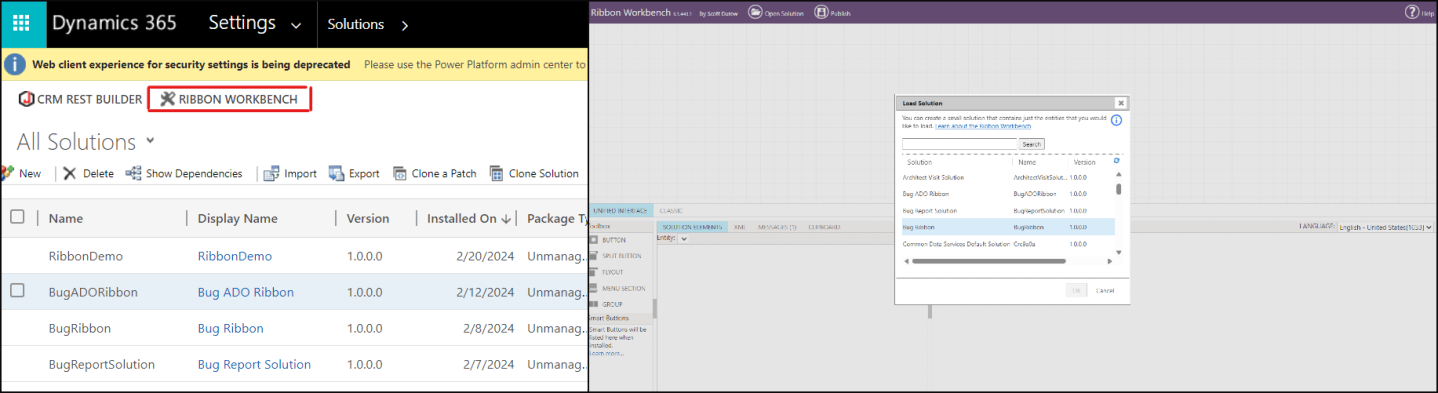The height and width of the screenshot is (393, 1438).
Task: Open the Dynamics 365 app launcher waffle
Action: tap(22, 23)
